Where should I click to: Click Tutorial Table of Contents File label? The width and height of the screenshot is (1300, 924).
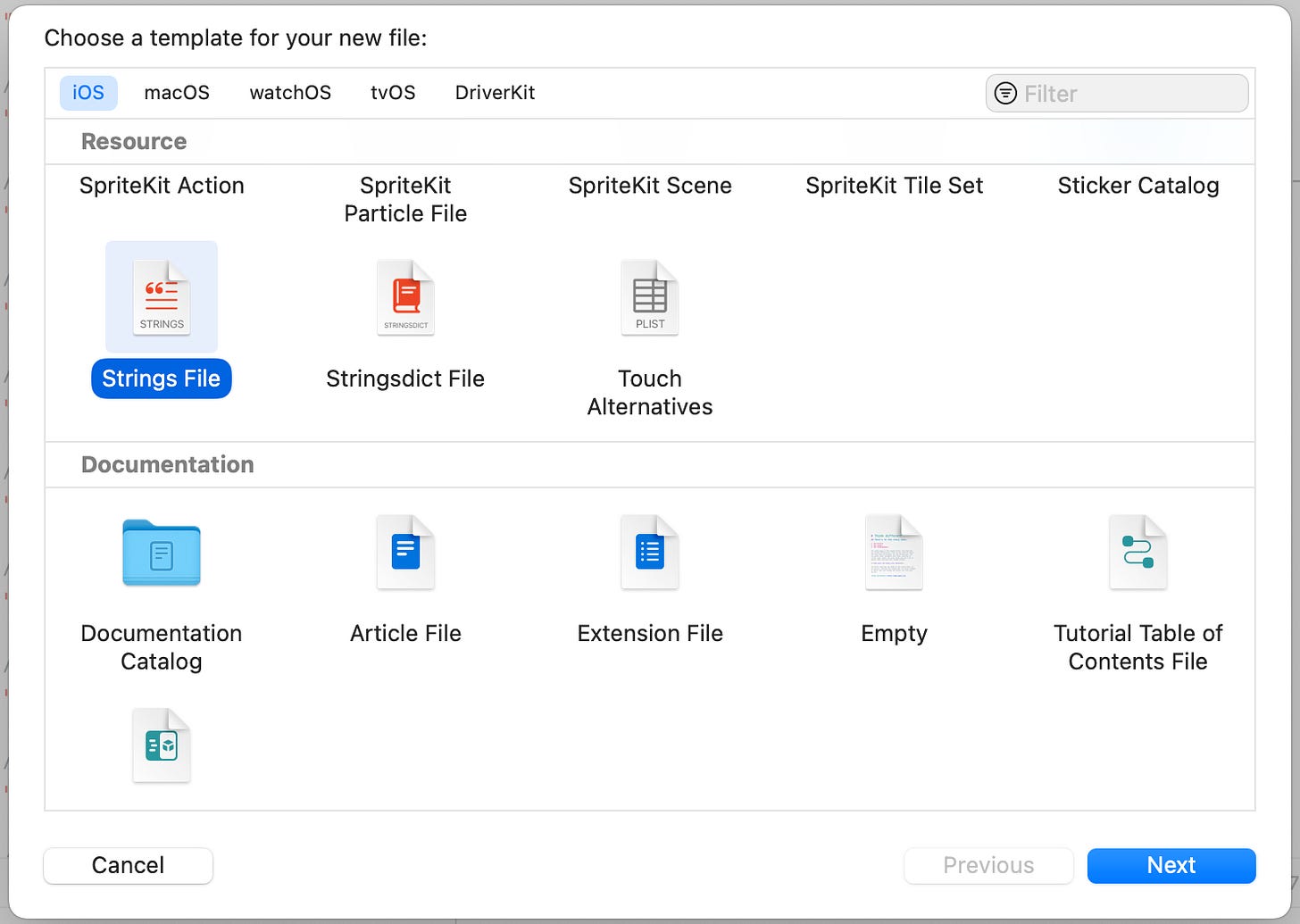[x=1137, y=647]
